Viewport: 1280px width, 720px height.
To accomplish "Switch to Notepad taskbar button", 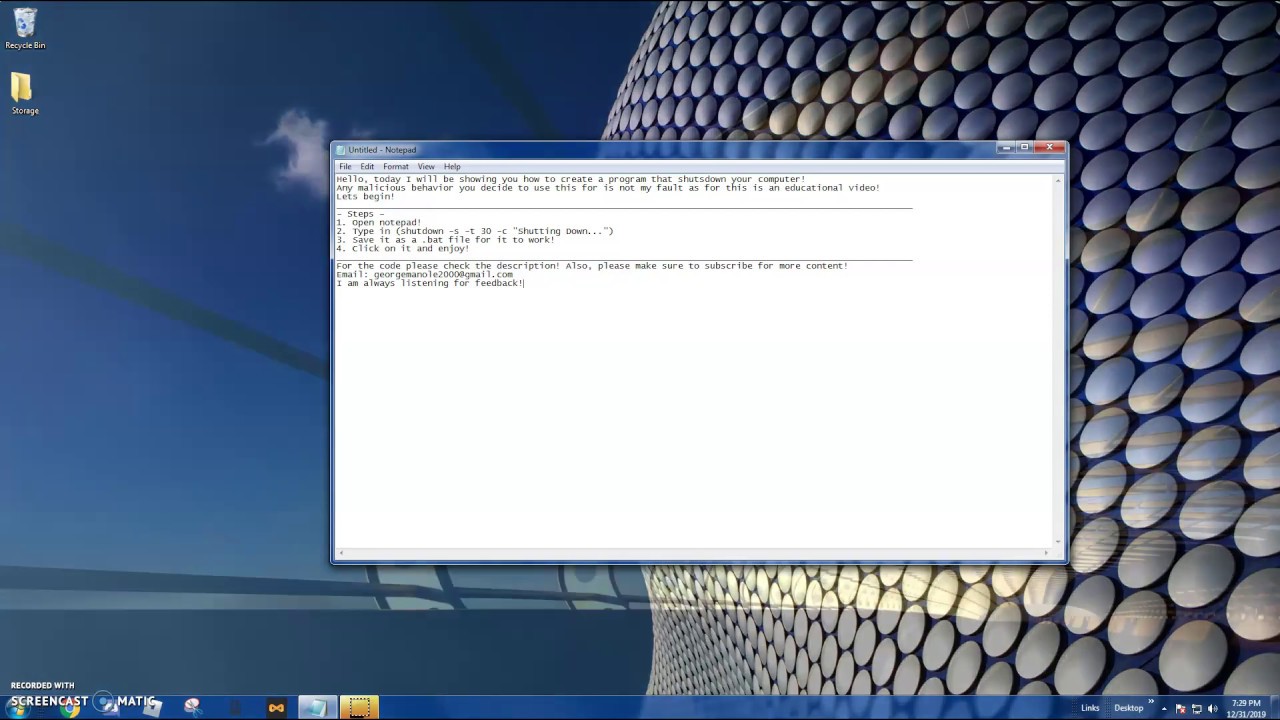I will pos(317,708).
